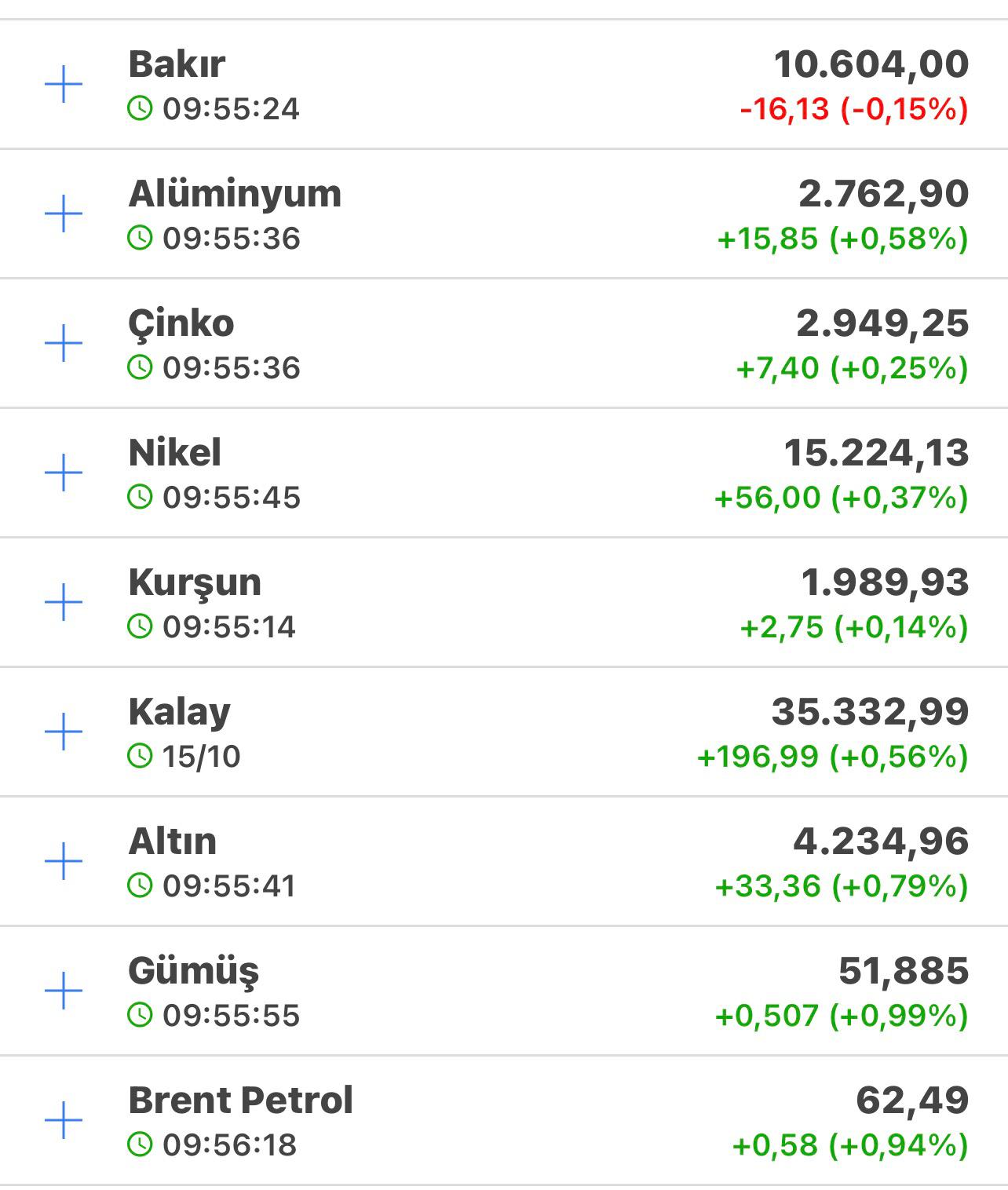Screen dimensions: 1008x1190
Task: Tap the clock icon under Çinko
Action: click(x=140, y=367)
